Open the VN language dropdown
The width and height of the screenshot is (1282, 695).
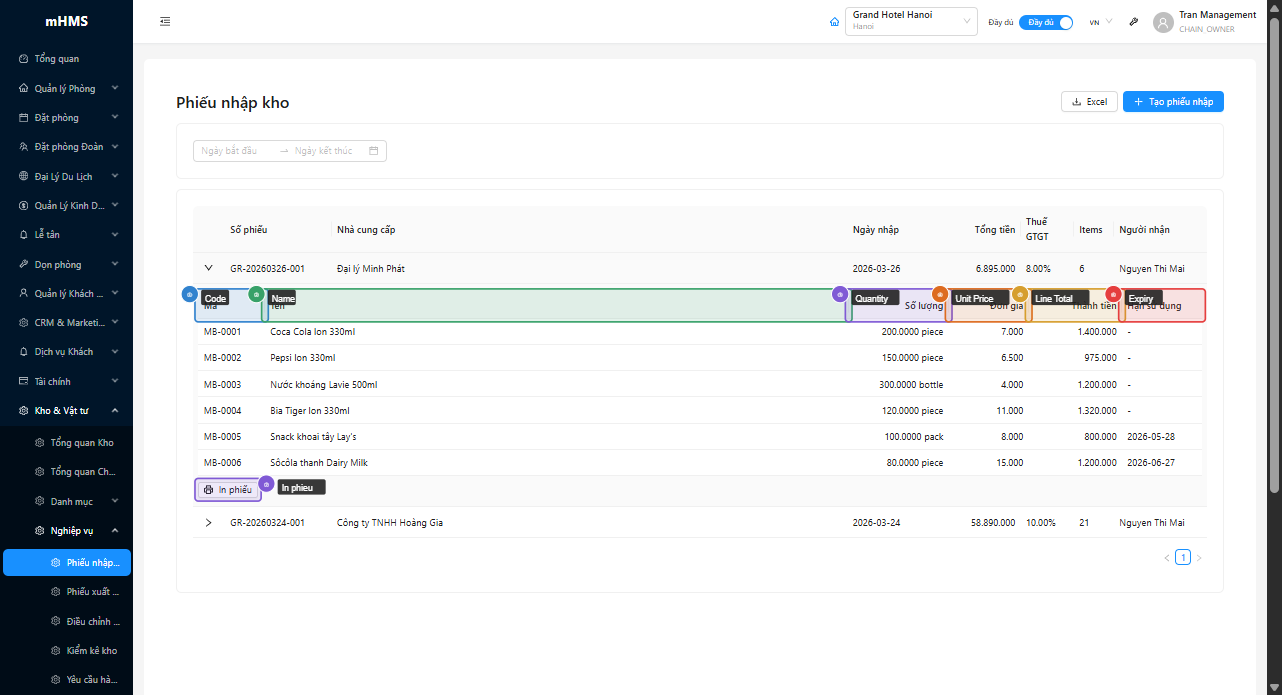tap(1099, 22)
